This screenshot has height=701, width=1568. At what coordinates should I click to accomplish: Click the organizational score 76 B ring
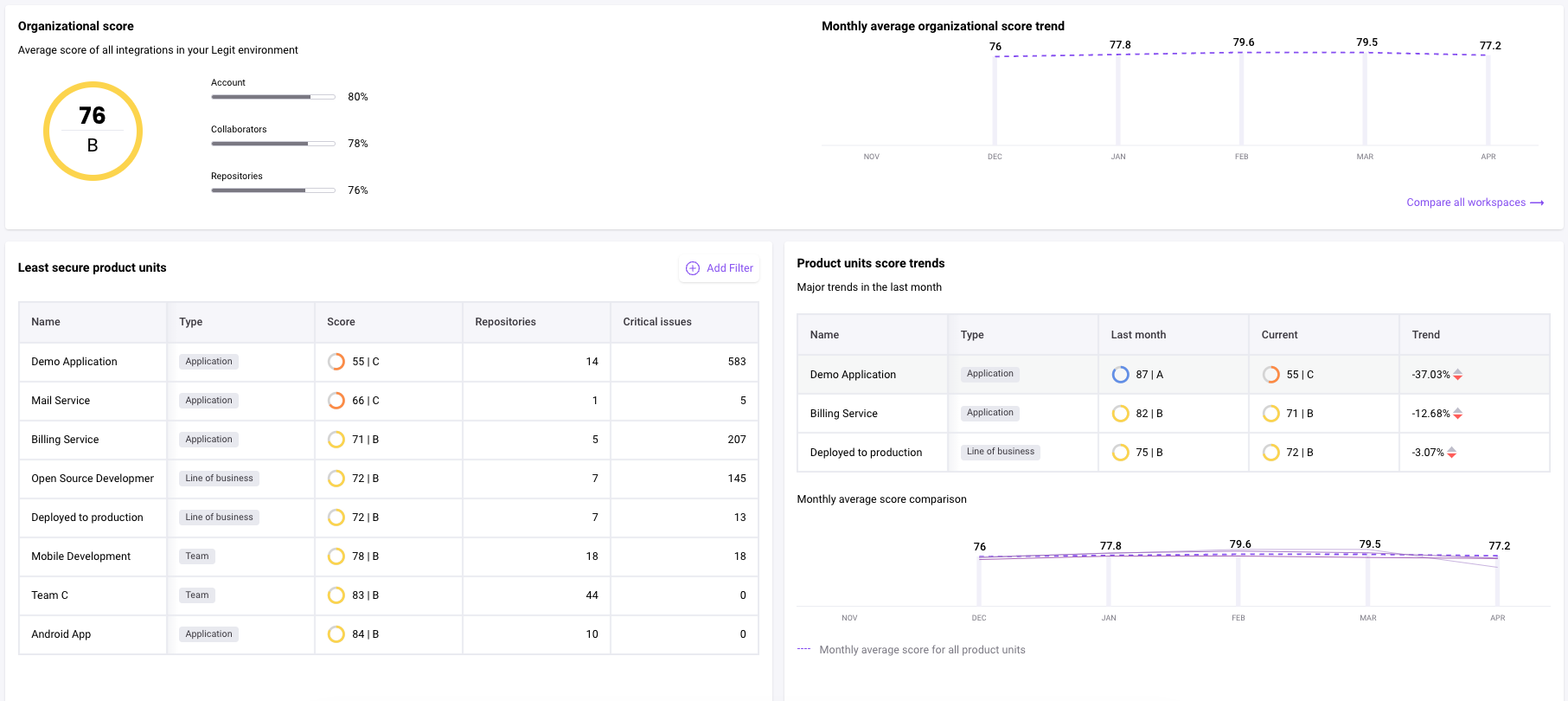[93, 131]
